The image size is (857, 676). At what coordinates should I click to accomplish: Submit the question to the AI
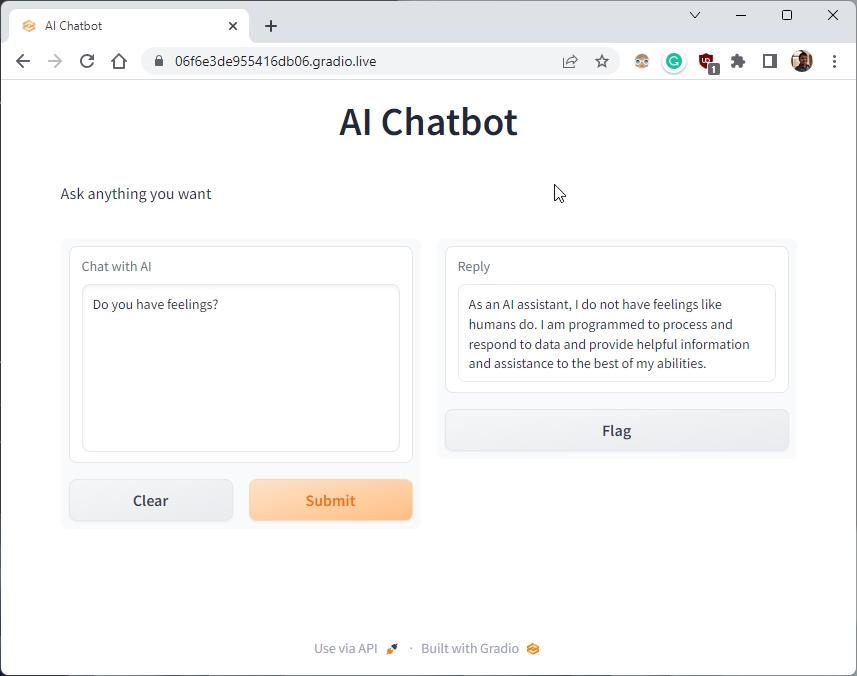click(x=330, y=500)
